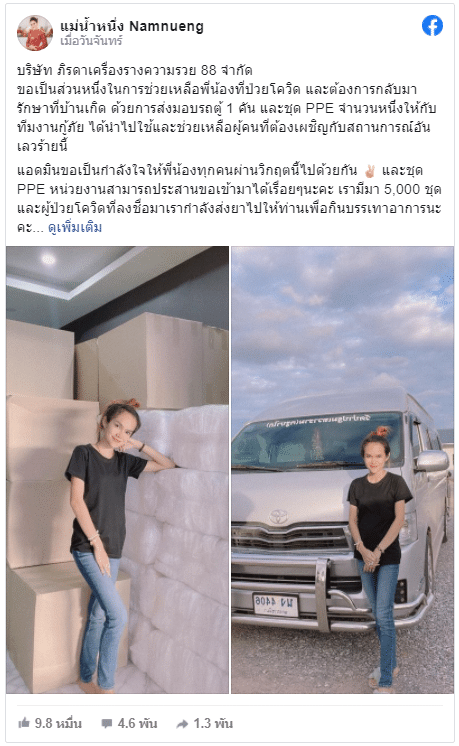459x746 pixels.
Task: Click the paragraph starting with ขอเป็นส่วนหนึ่ง
Action: pyautogui.click(x=226, y=118)
